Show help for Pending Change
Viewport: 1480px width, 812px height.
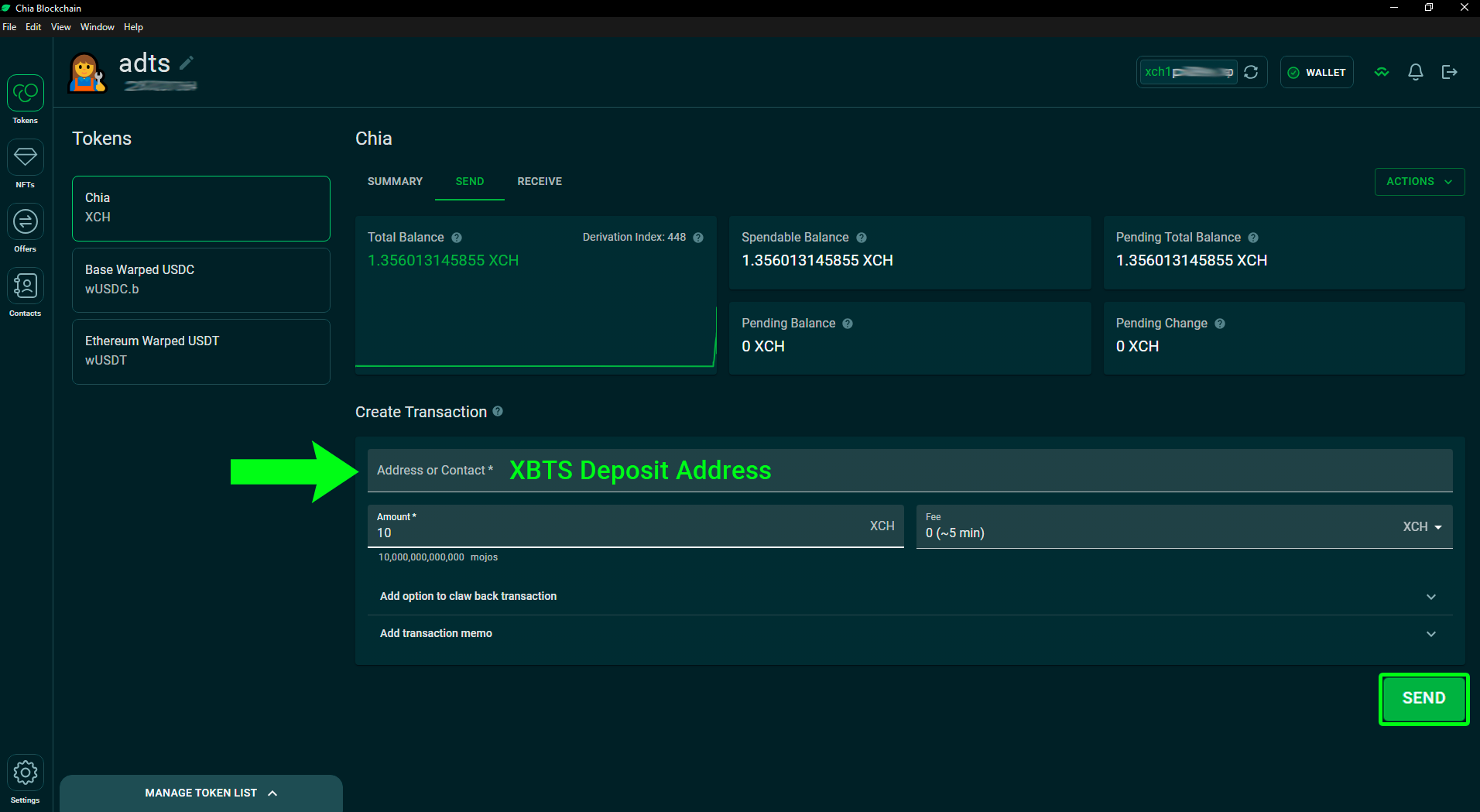(x=1220, y=324)
